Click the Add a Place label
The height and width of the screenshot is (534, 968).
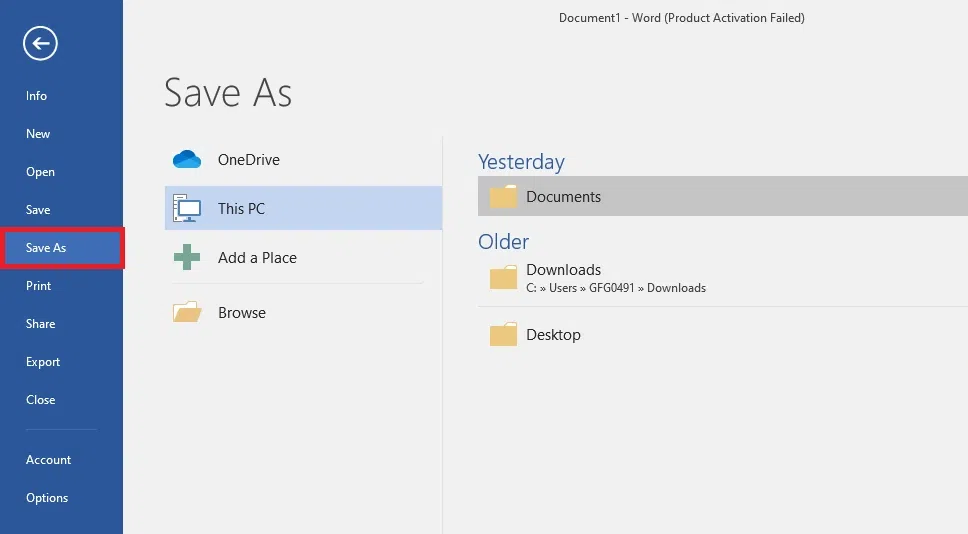coord(257,257)
